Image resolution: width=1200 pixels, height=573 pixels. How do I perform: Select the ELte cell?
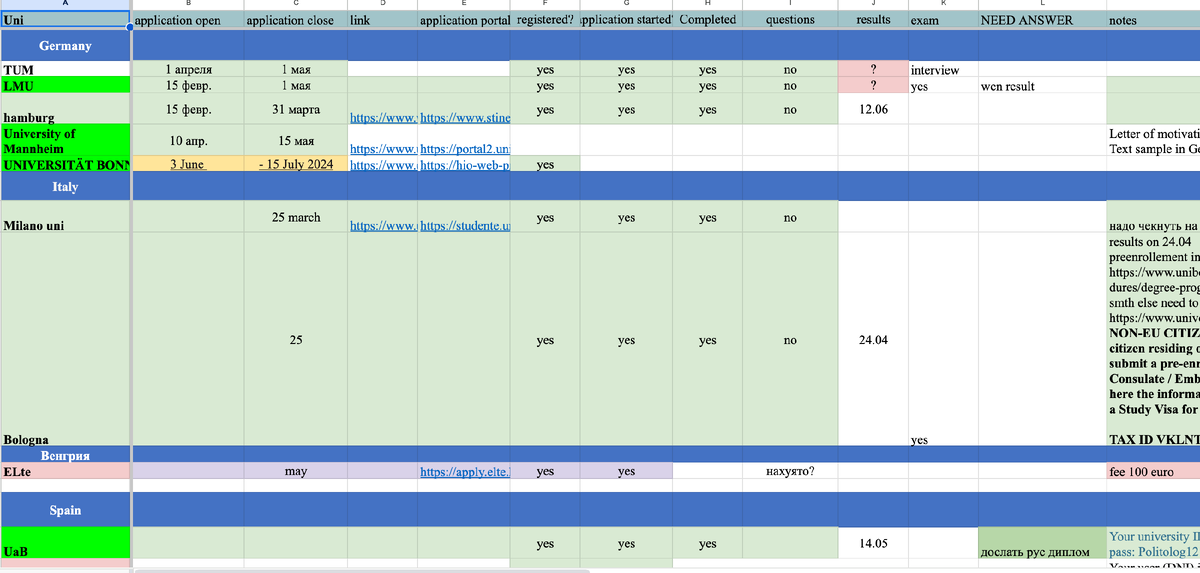pos(66,471)
